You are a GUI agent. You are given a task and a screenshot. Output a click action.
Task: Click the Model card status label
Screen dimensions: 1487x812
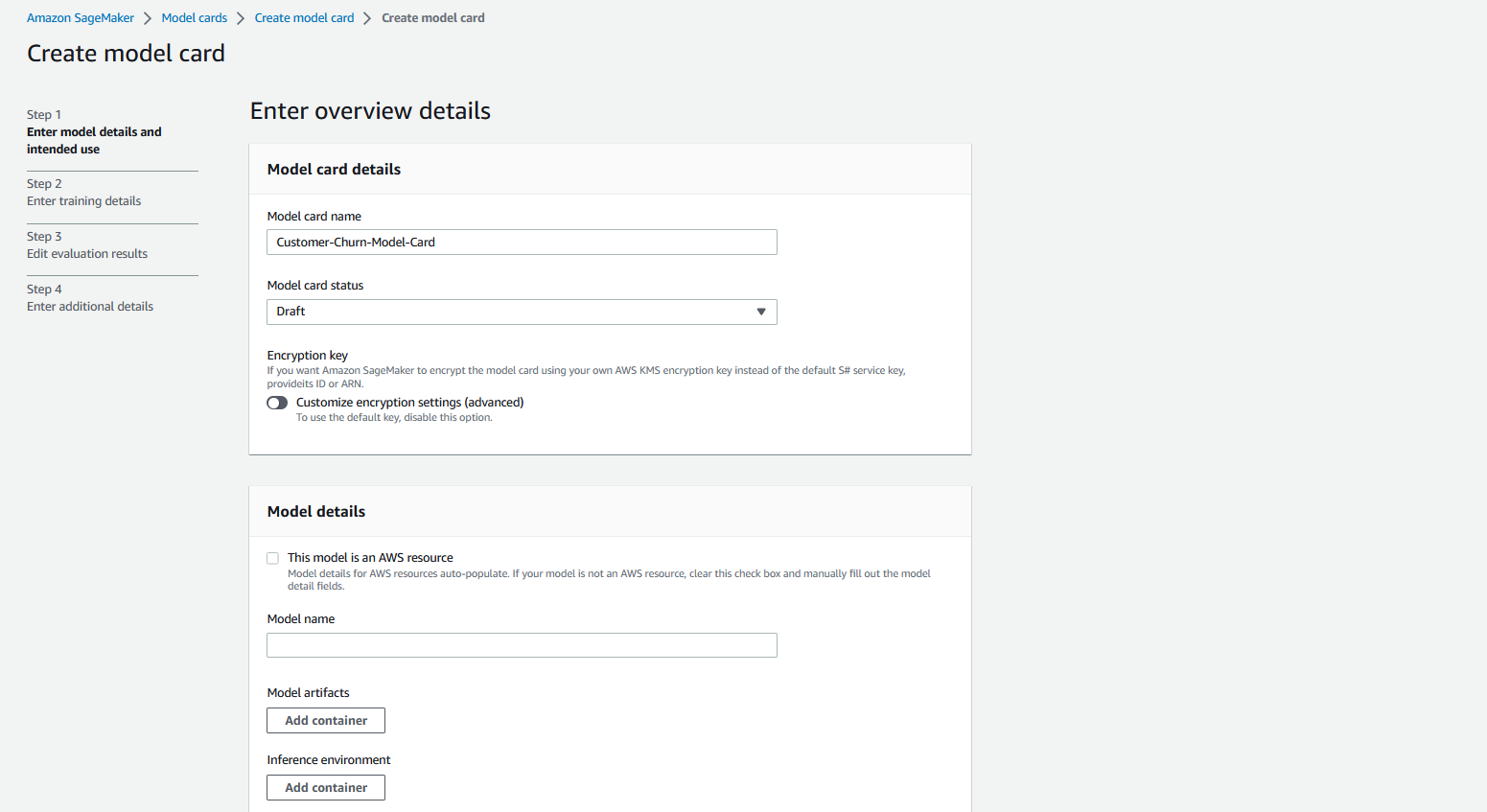pyautogui.click(x=315, y=286)
